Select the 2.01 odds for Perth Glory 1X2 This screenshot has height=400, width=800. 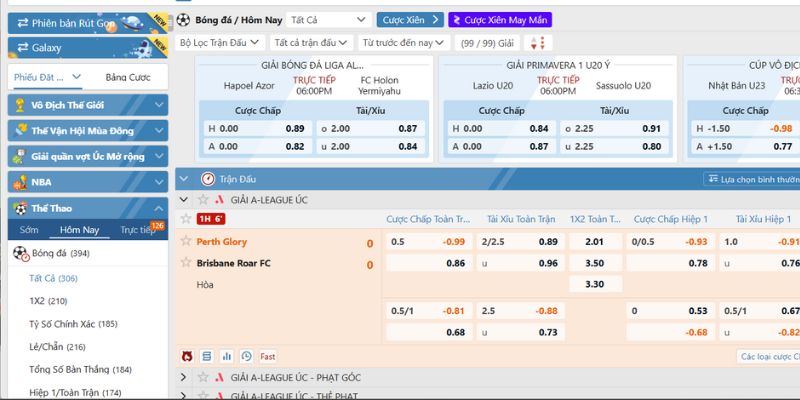[594, 241]
